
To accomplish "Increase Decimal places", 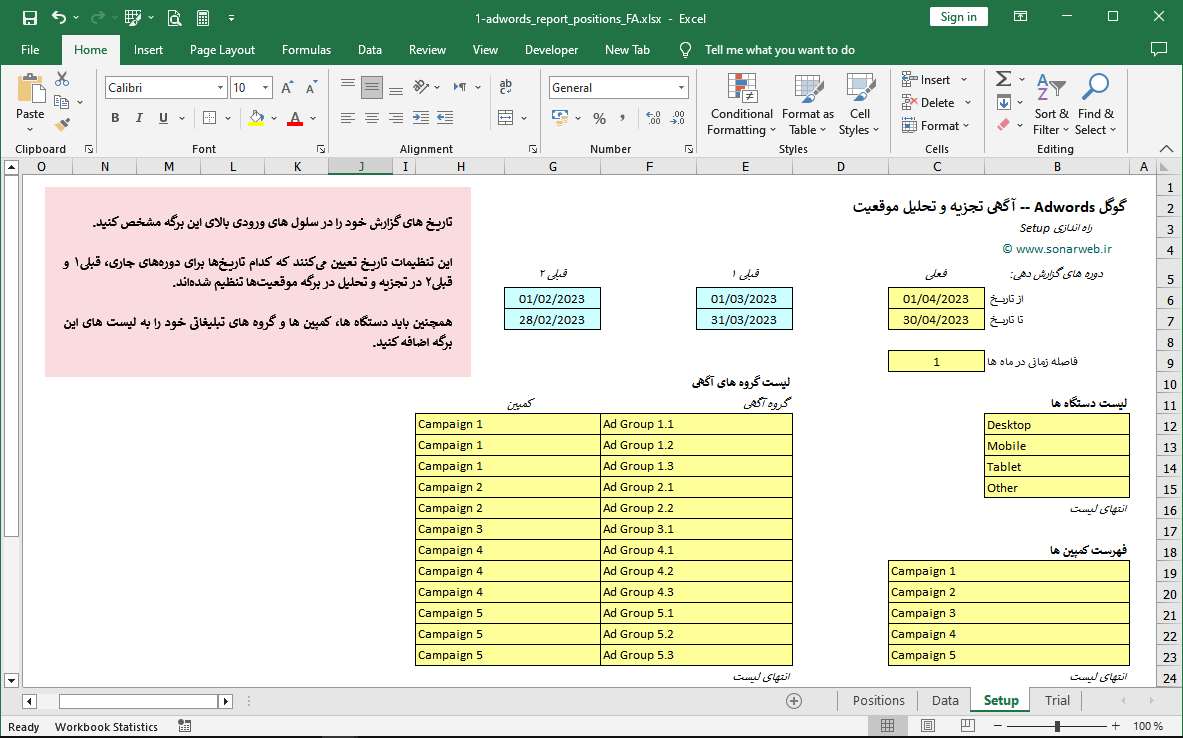I will 653,118.
